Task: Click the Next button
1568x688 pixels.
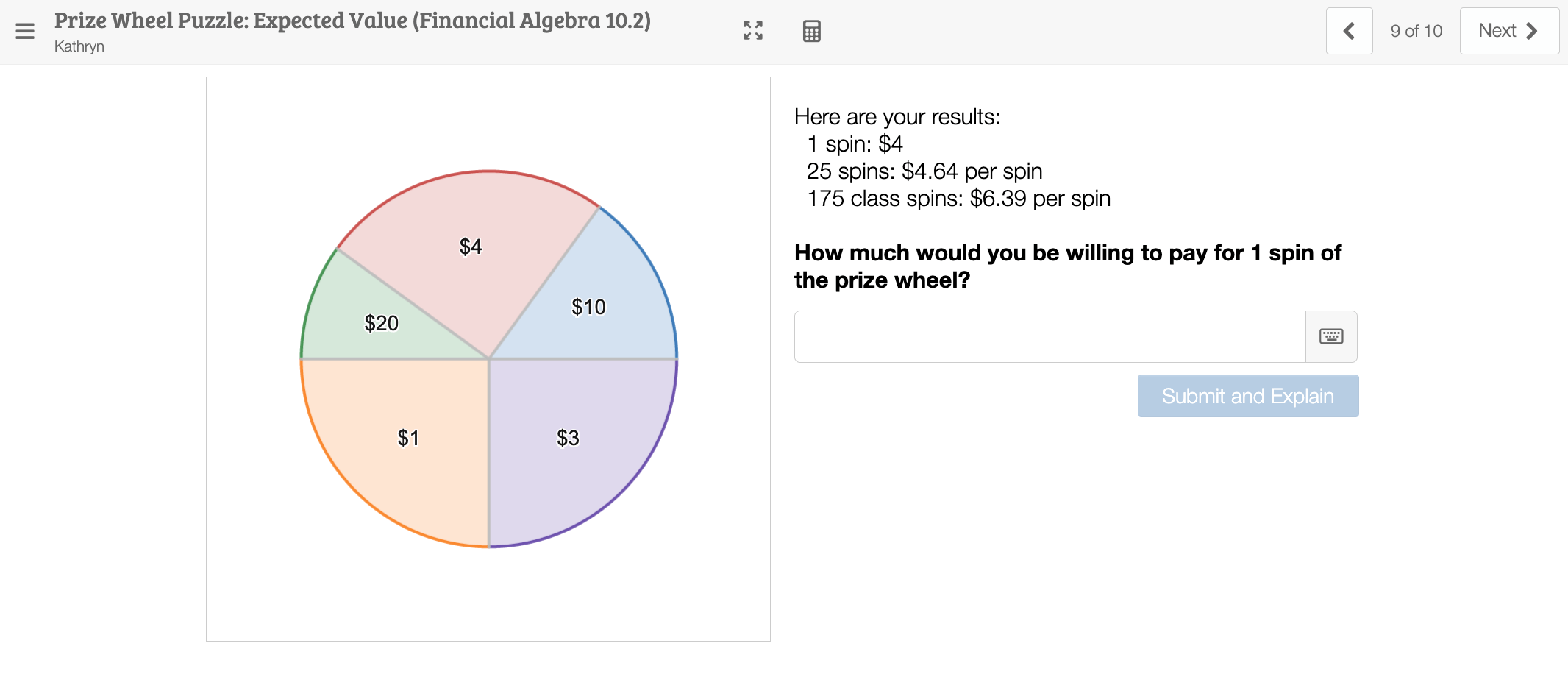Action: tap(1509, 31)
